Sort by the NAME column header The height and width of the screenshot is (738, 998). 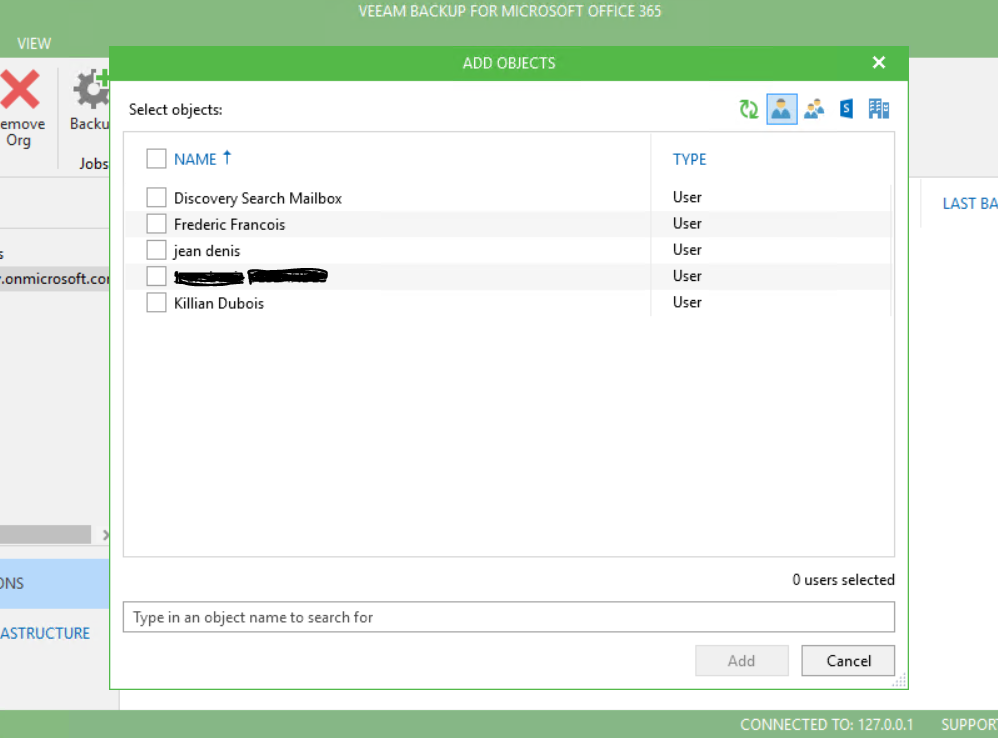pos(195,159)
